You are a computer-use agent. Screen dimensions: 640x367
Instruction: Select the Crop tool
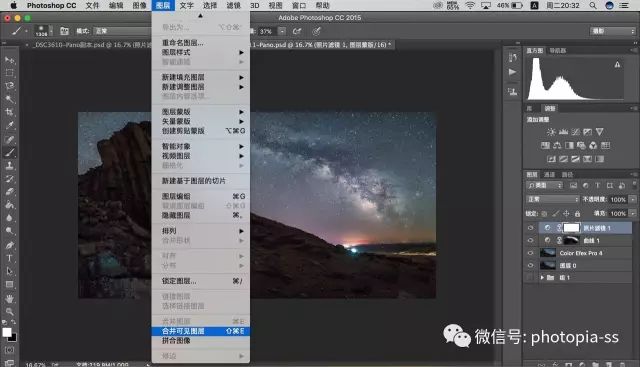point(9,112)
